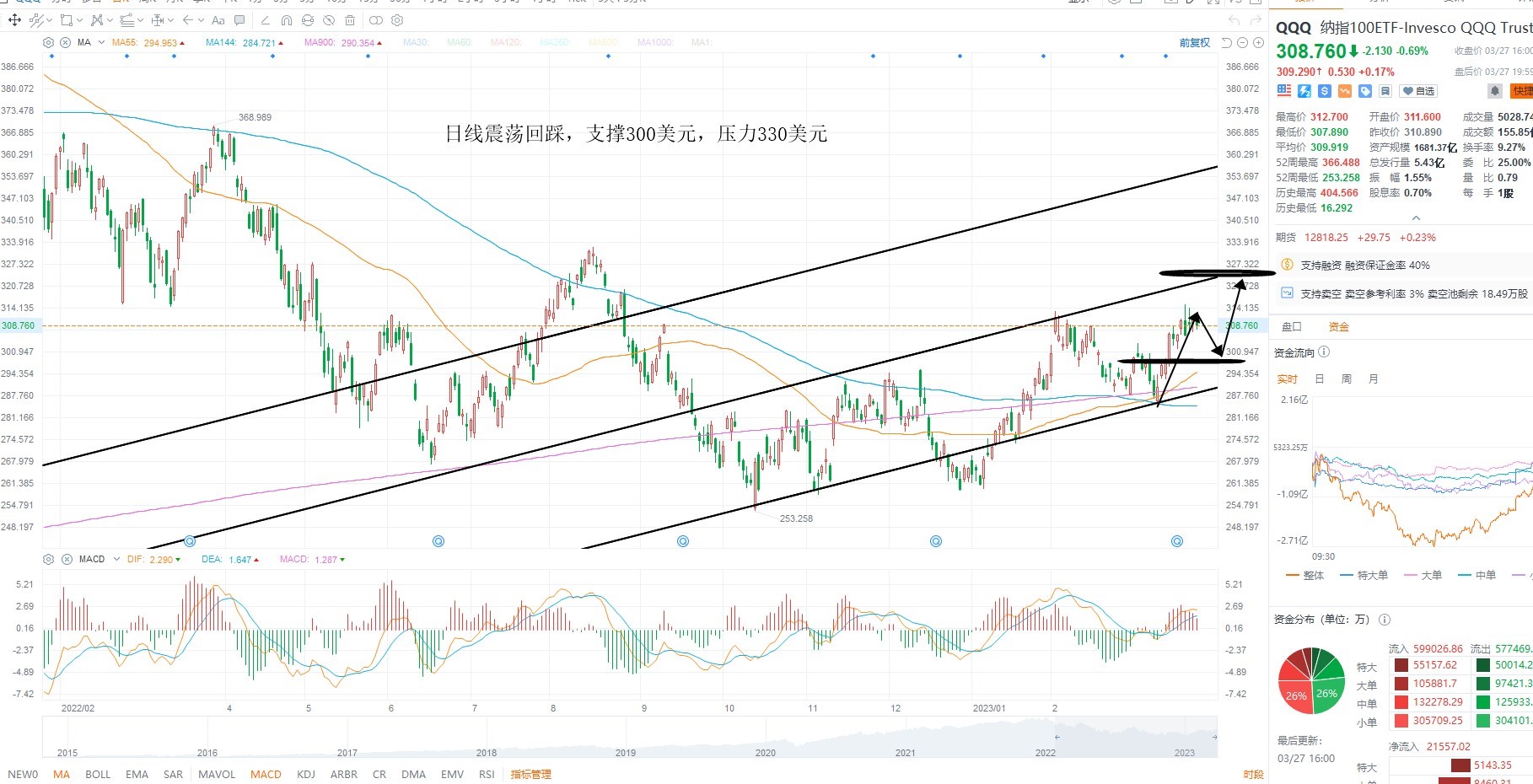Click the 时段 button
Image resolution: width=1533 pixels, height=784 pixels.
click(1253, 775)
